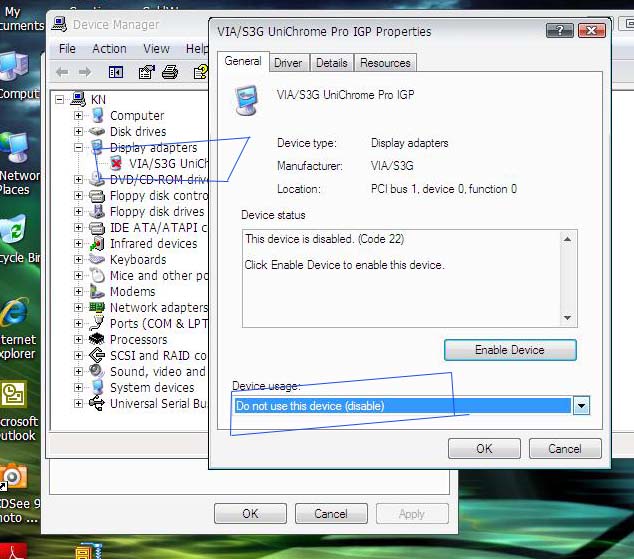Open the Device usage dropdown arrow

pyautogui.click(x=581, y=406)
